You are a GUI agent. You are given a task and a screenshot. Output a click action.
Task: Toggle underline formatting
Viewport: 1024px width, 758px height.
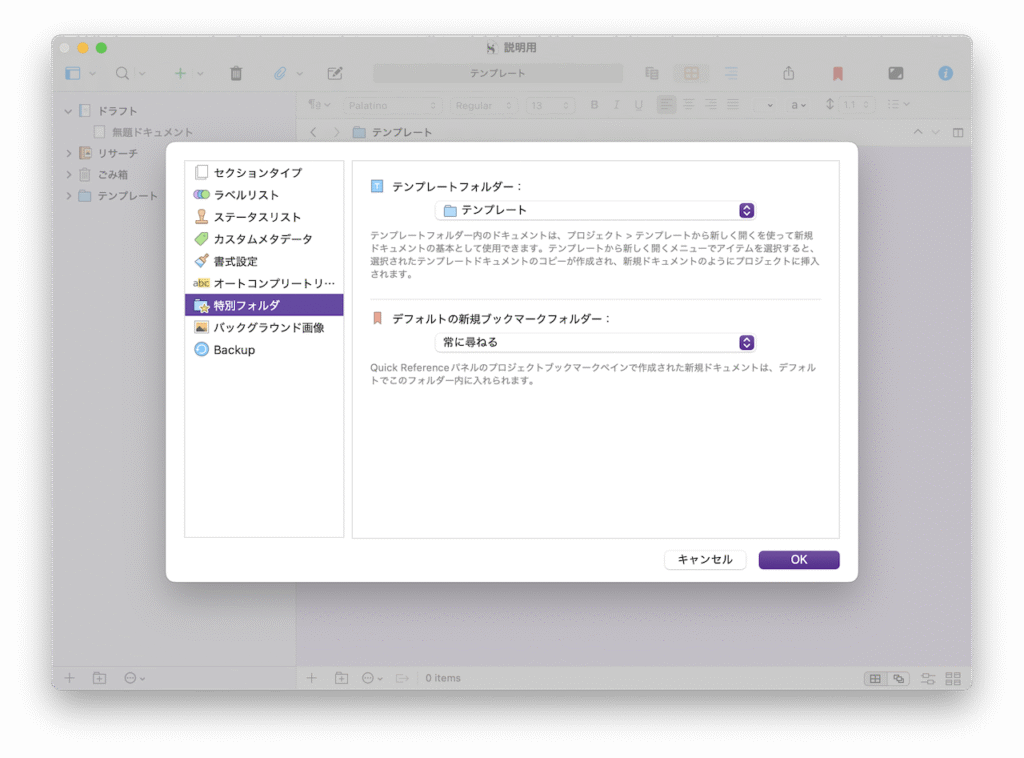pyautogui.click(x=639, y=104)
